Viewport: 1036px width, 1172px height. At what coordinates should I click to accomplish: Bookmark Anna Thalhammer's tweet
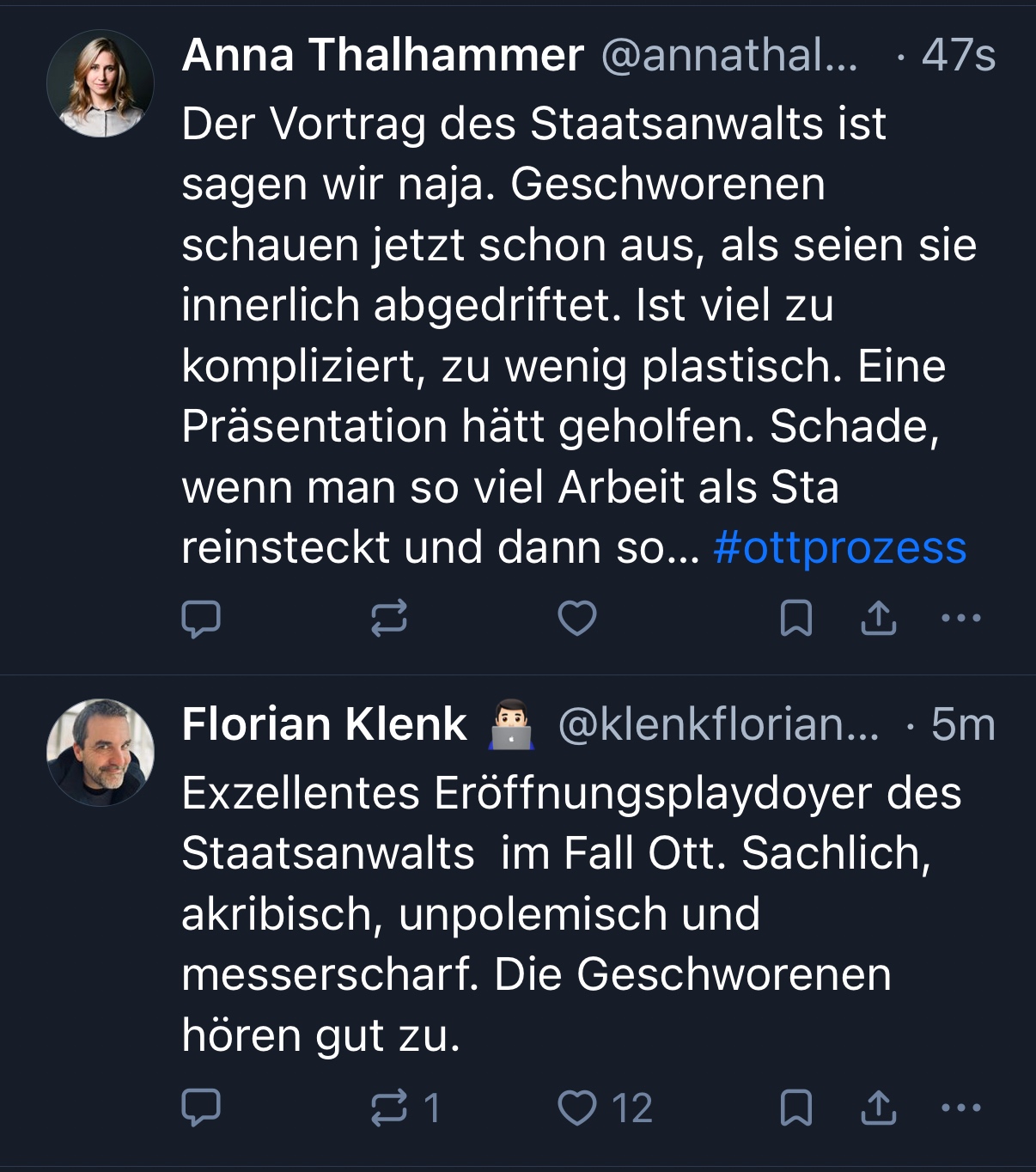click(x=795, y=619)
